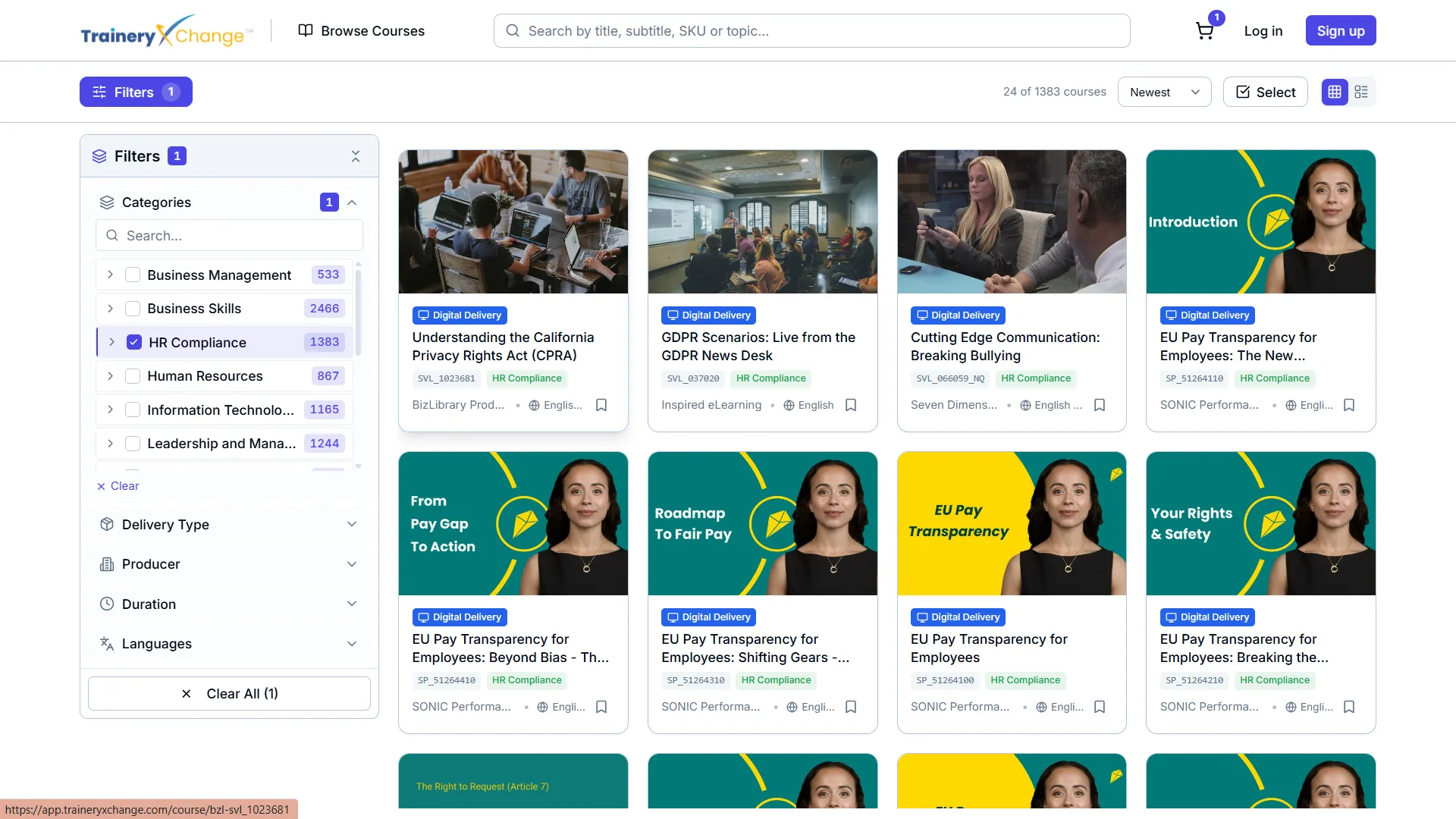Click HR Compliance tag on GDPR Scenarios card
The image size is (1456, 819).
pyautogui.click(x=770, y=378)
